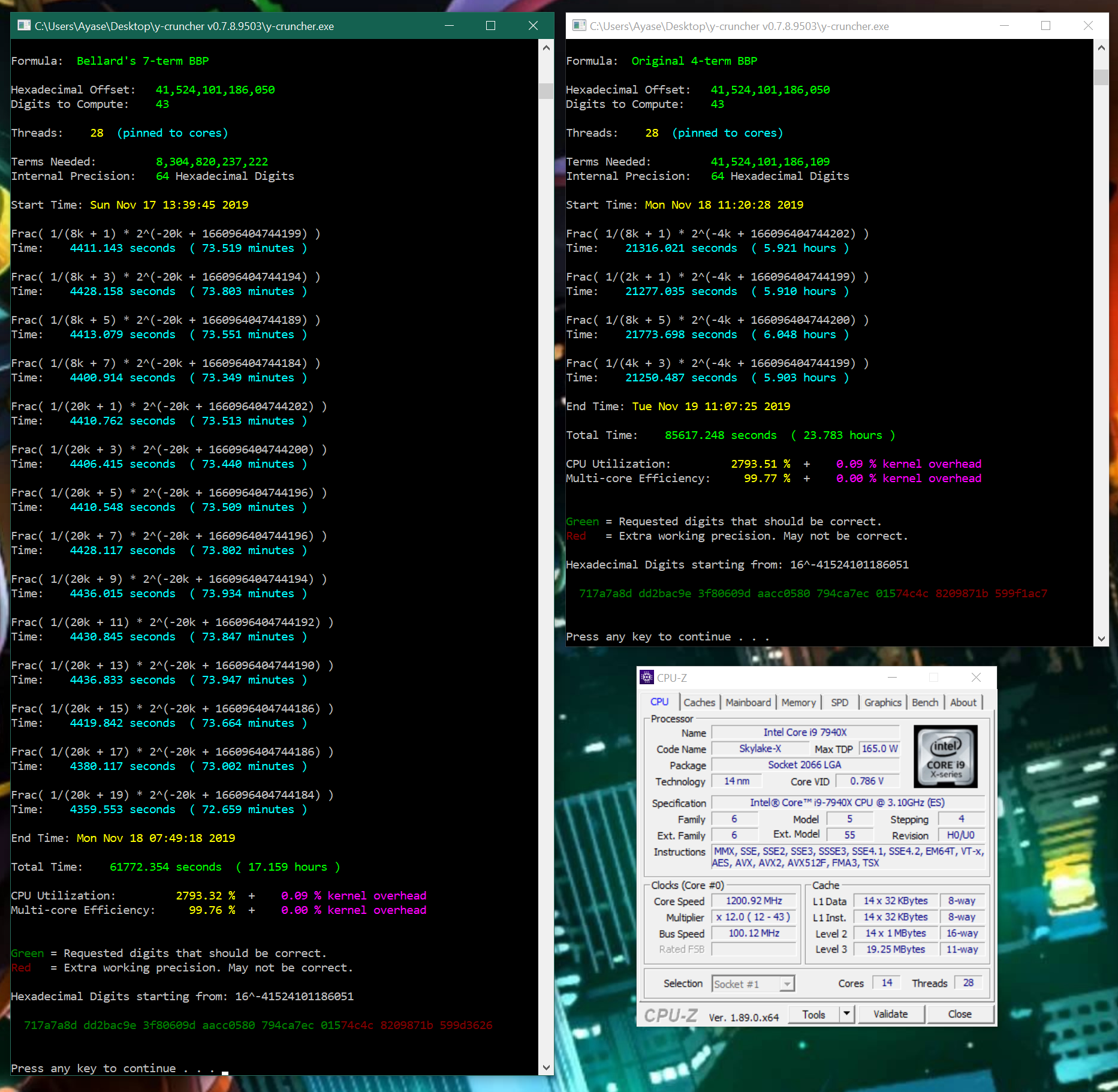Click the Intel Core i9 X-series logo
The height and width of the screenshot is (1092, 1118).
point(945,756)
